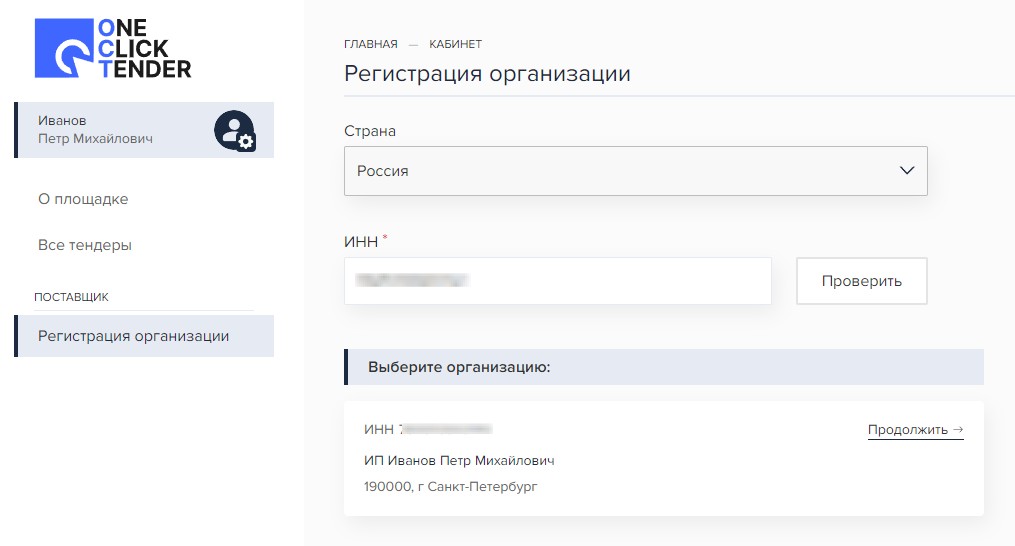Image resolution: width=1015 pixels, height=546 pixels.
Task: Go to Все тендеры in sidebar
Action: click(85, 245)
